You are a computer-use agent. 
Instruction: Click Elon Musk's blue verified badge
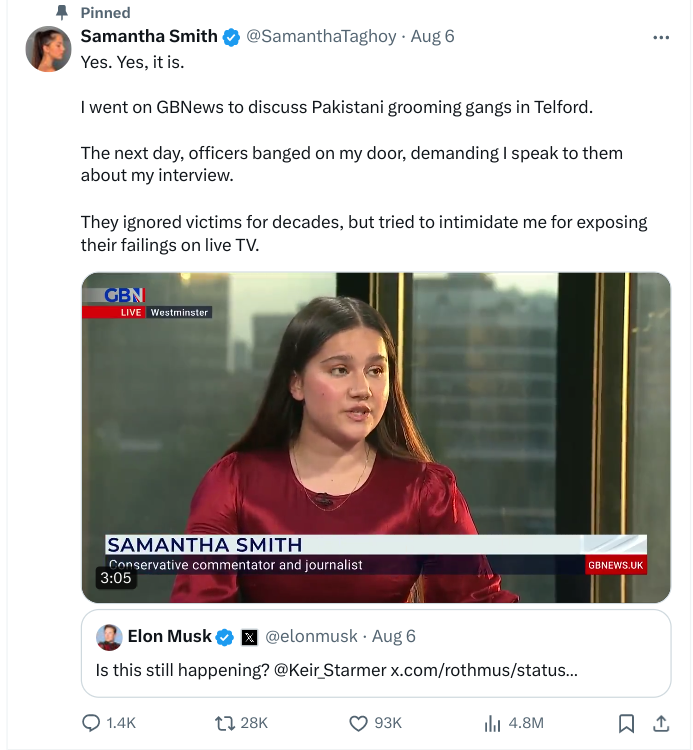pyautogui.click(x=226, y=637)
